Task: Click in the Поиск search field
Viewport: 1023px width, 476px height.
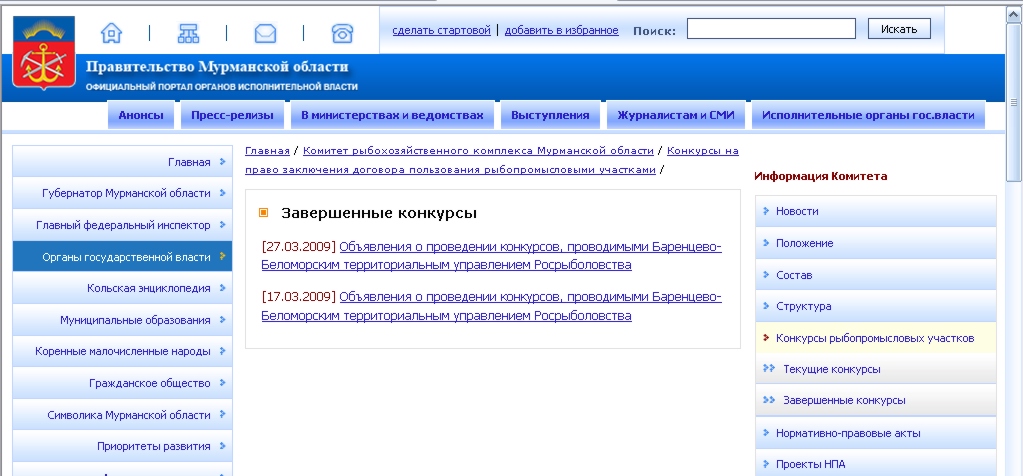Action: point(771,29)
